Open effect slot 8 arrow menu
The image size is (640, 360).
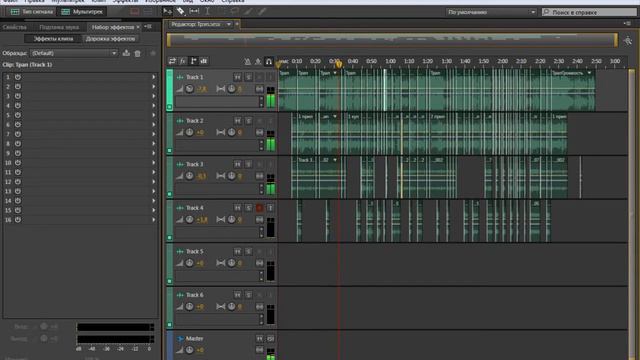click(x=154, y=144)
